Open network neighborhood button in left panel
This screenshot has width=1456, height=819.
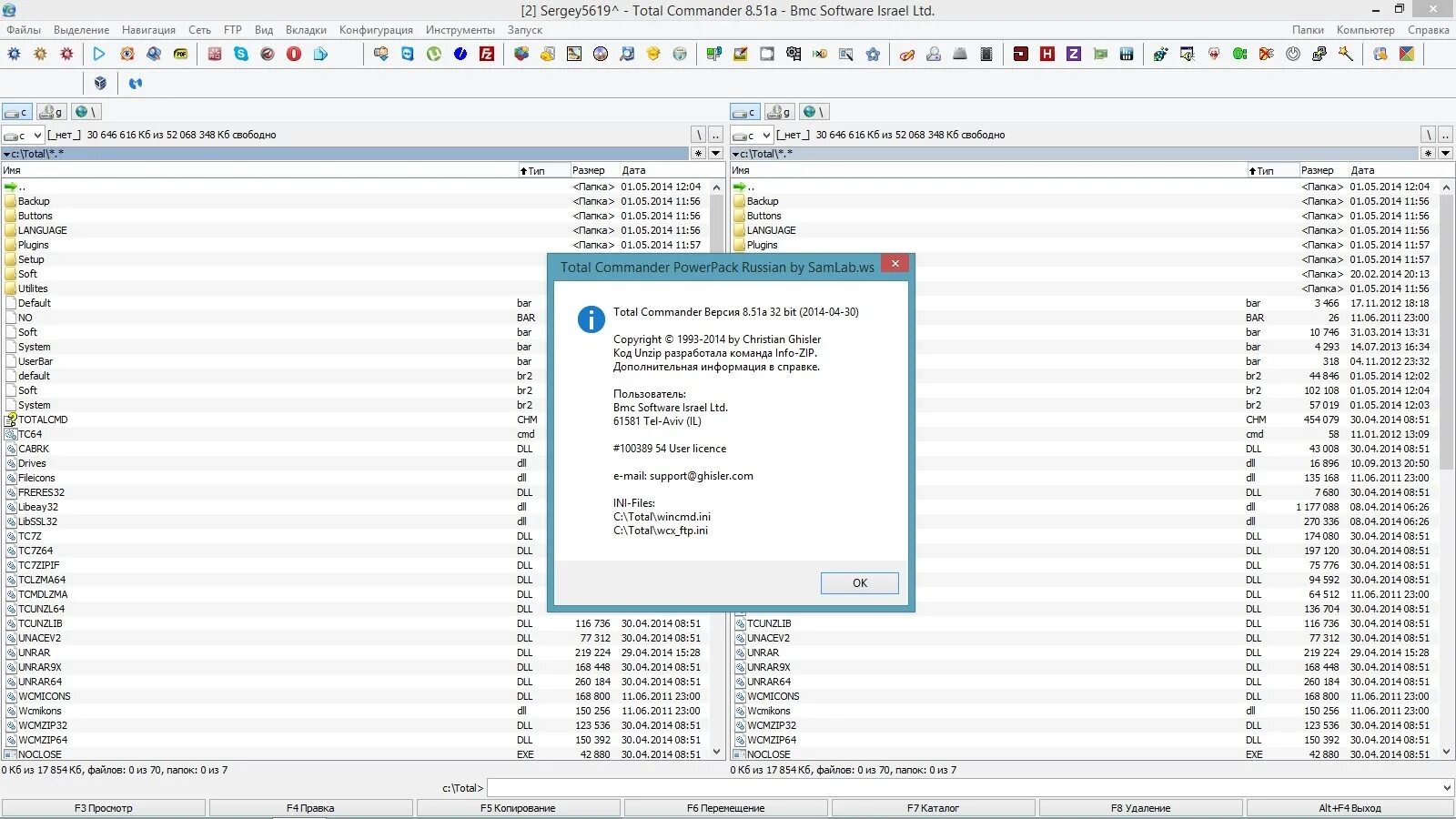point(86,112)
